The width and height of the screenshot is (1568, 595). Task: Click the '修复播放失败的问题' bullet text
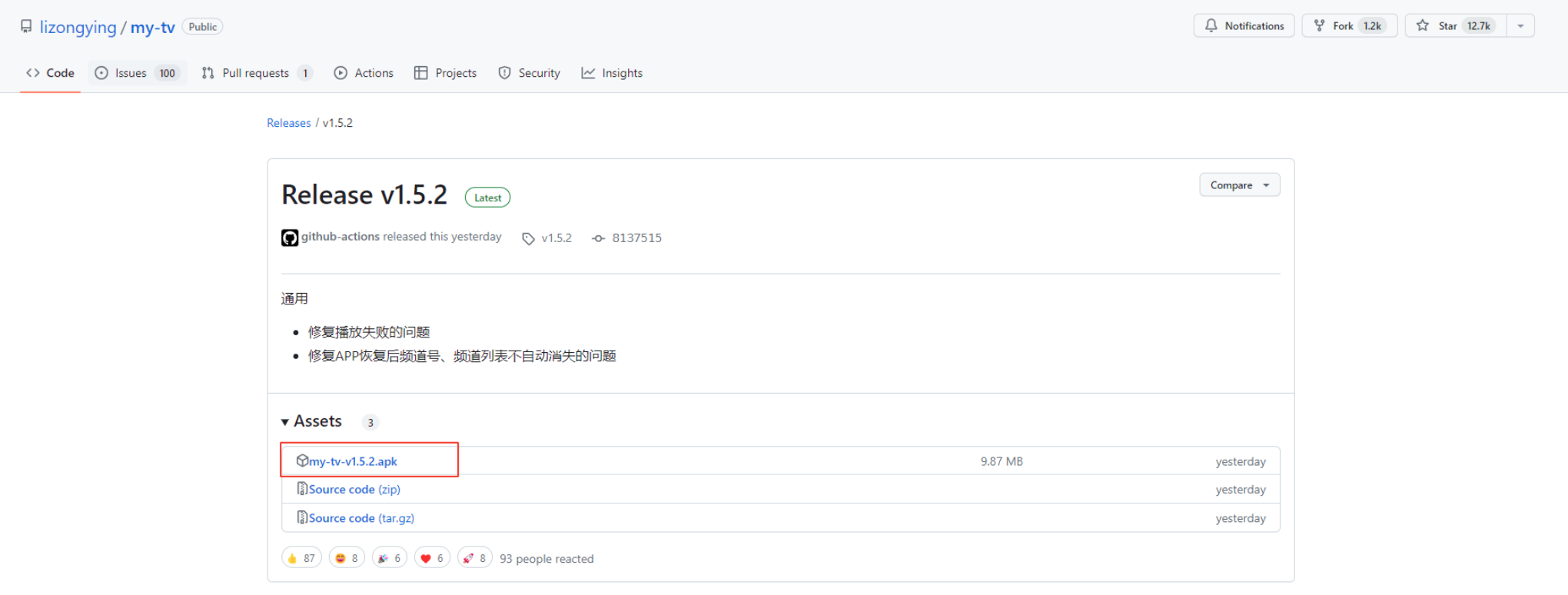(369, 332)
